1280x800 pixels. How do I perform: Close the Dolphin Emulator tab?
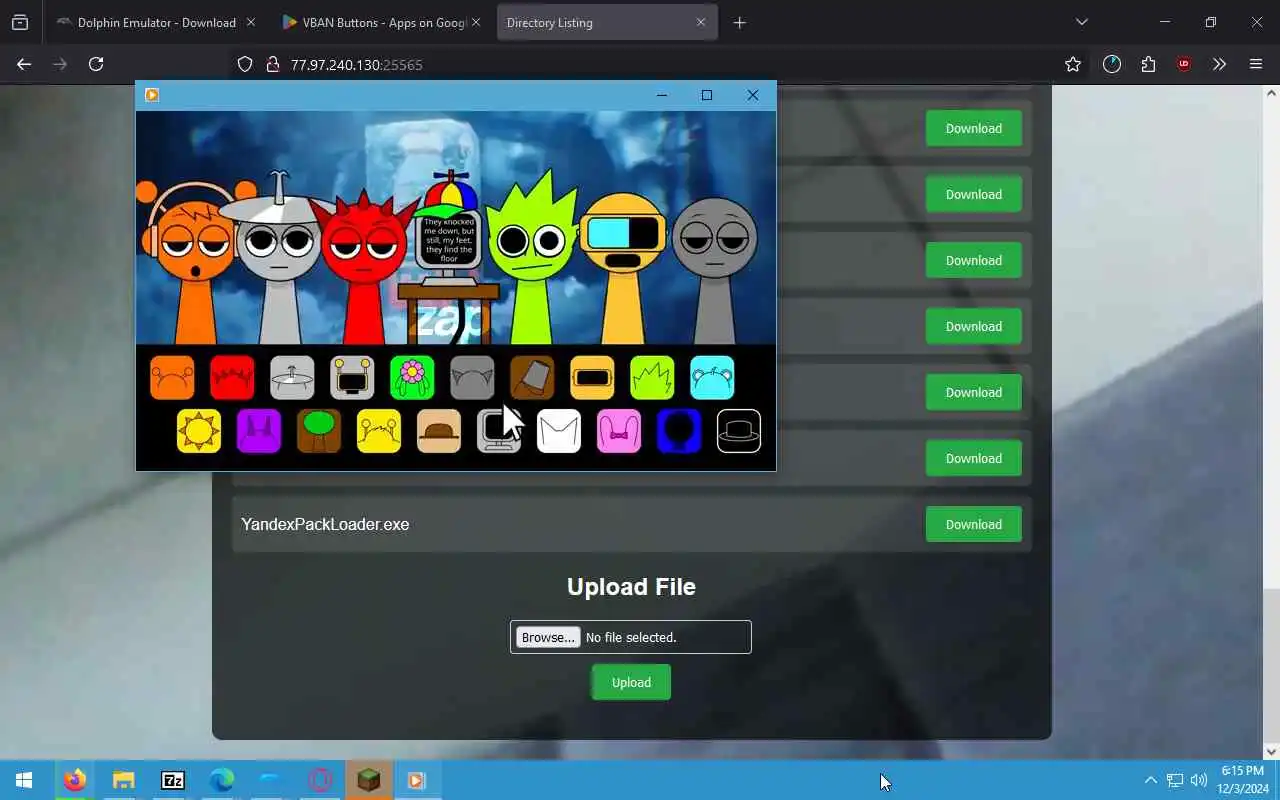(x=250, y=22)
